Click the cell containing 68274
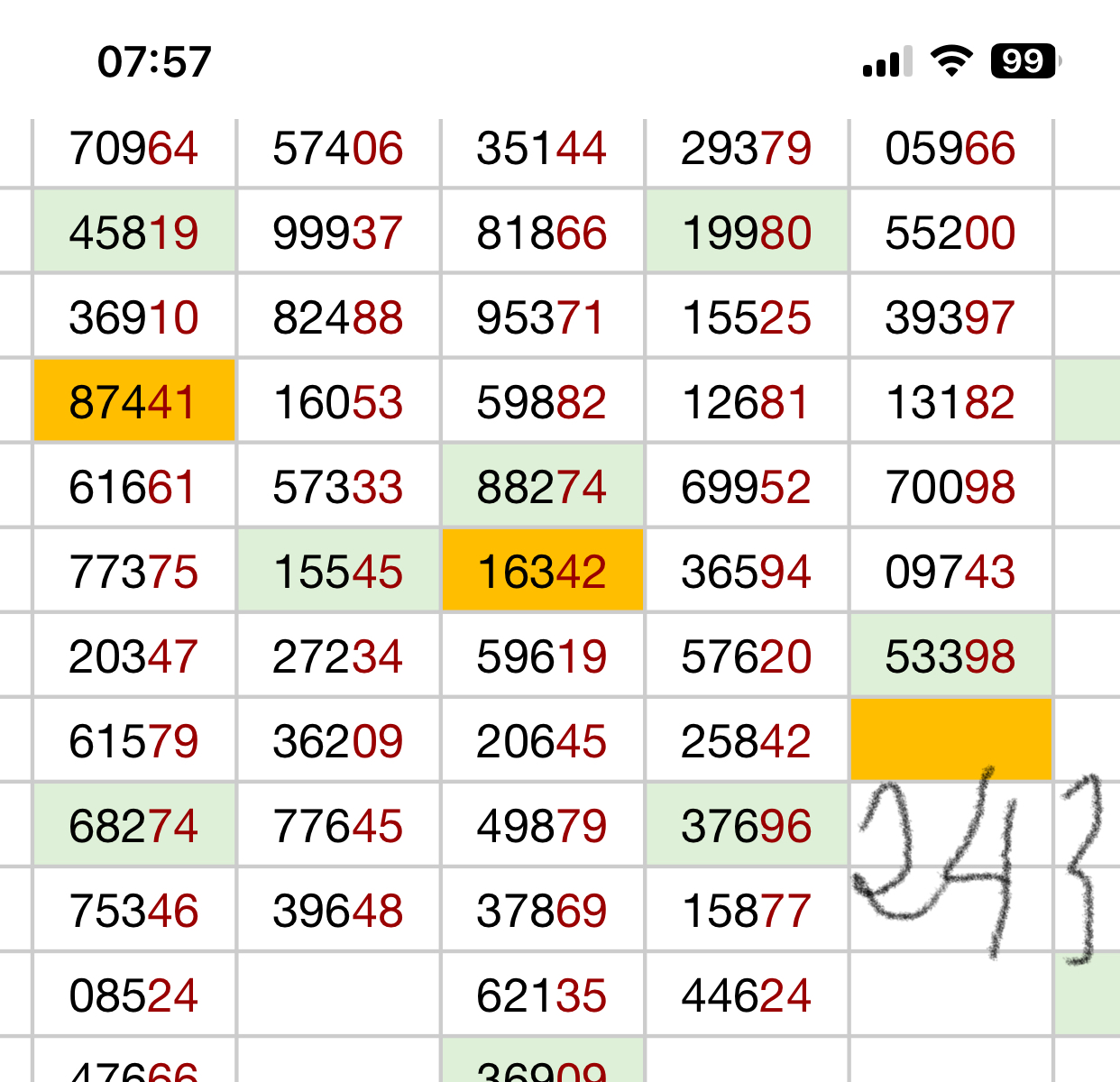Viewport: 1120px width, 1082px height. (x=134, y=826)
